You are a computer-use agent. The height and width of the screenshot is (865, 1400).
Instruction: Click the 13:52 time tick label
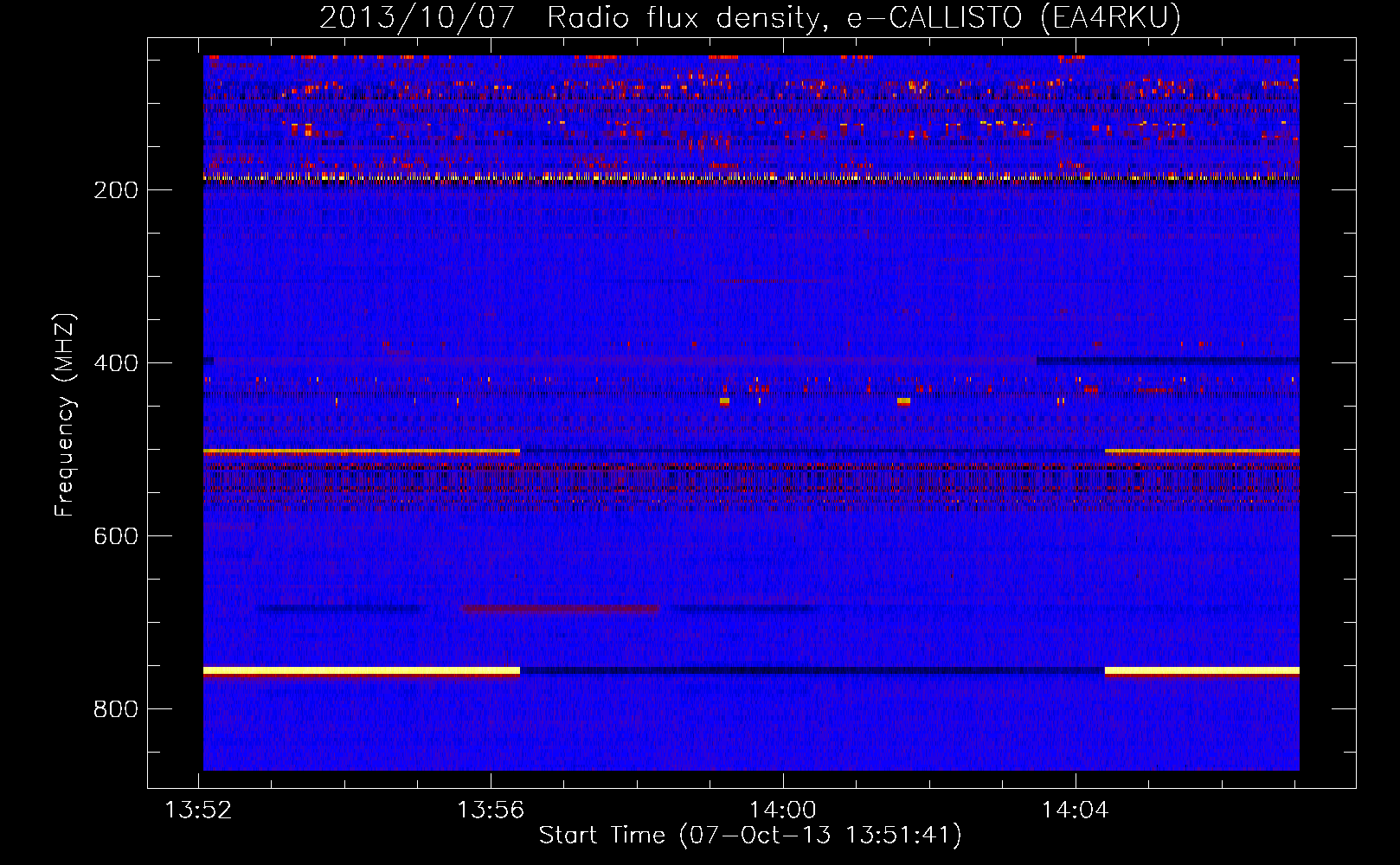(x=199, y=811)
